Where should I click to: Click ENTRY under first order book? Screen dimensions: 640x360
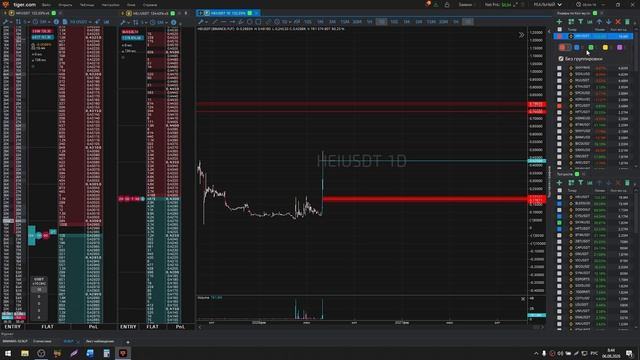(x=13, y=327)
